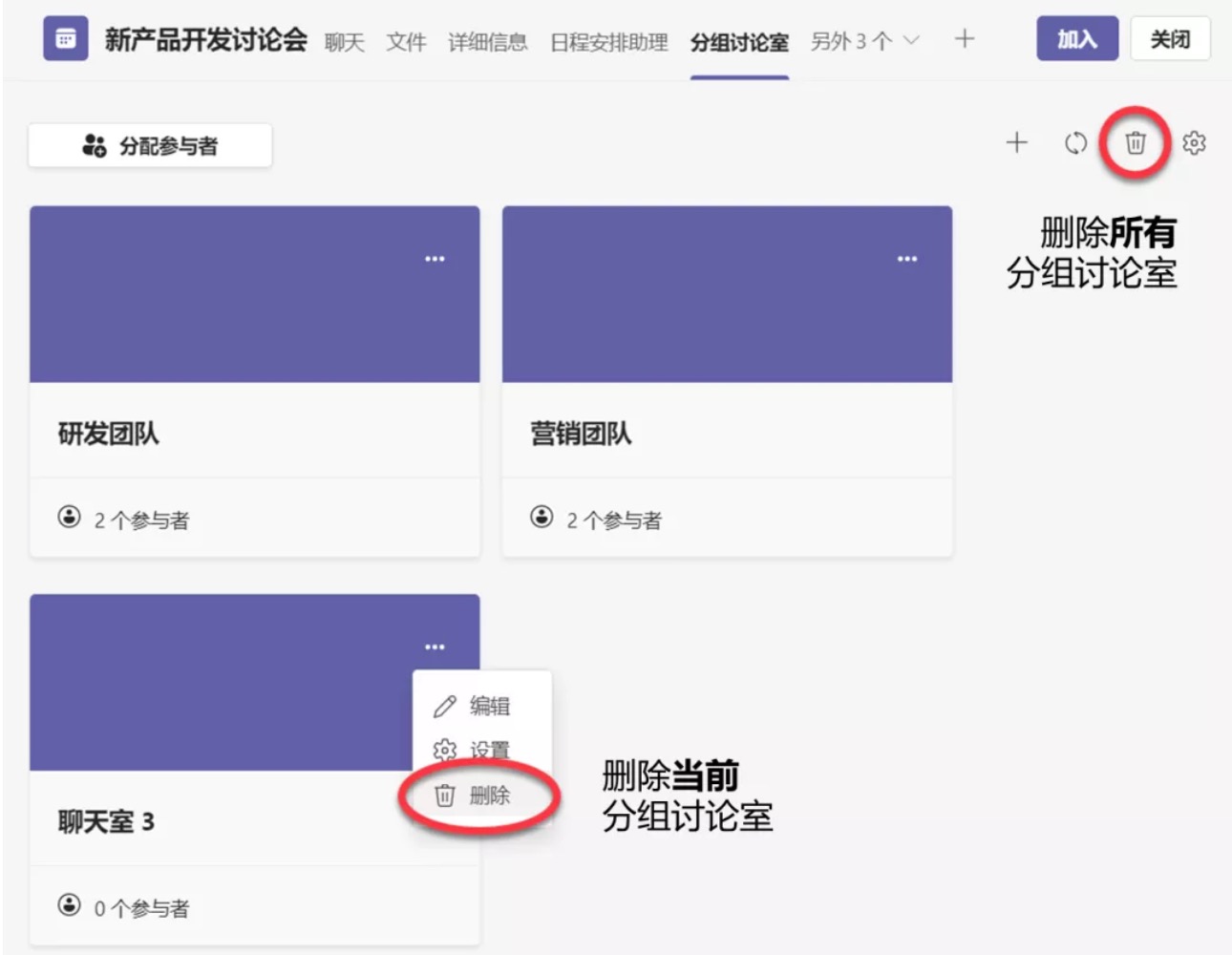Screen dimensions: 1232x955
Task: Switch to the 聊天 tab
Action: (344, 42)
